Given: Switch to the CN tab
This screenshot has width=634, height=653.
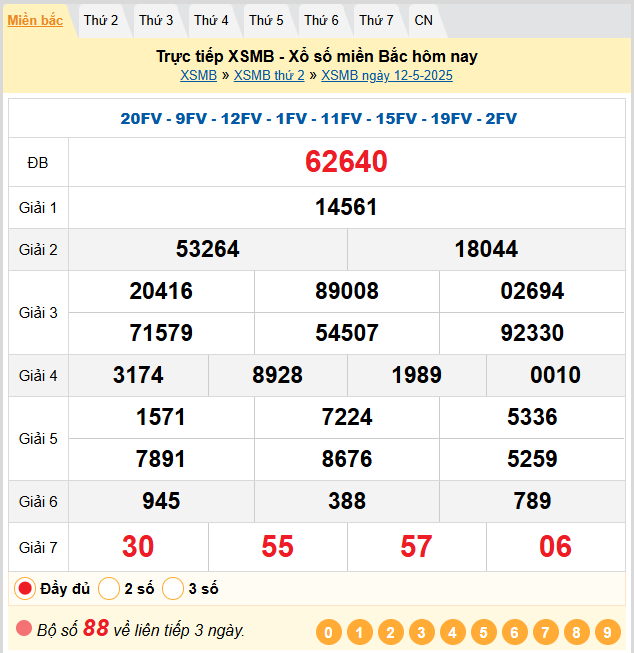Looking at the screenshot, I should [x=424, y=20].
